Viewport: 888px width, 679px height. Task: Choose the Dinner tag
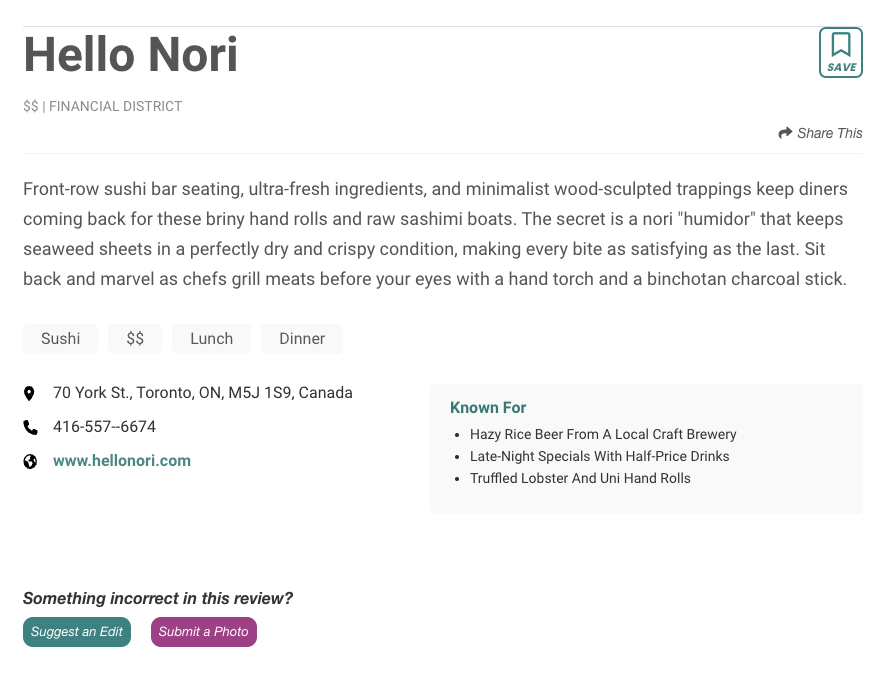coord(302,339)
